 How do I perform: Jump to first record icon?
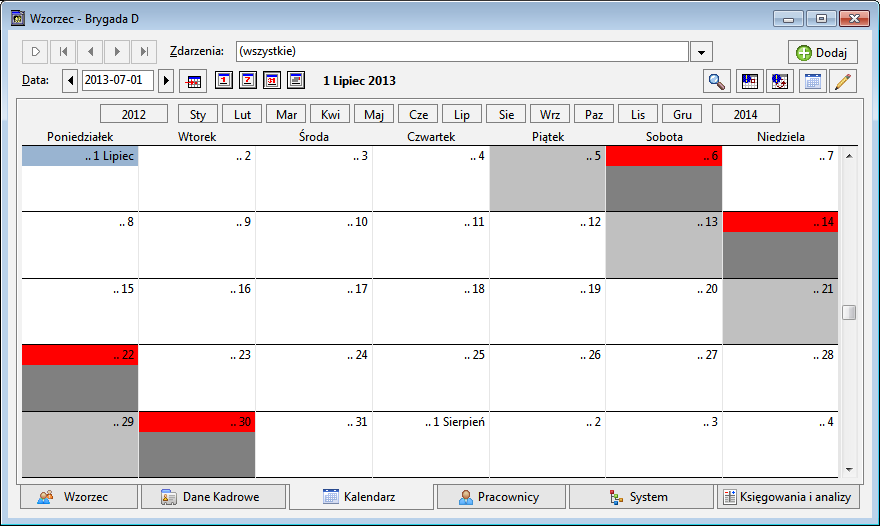(63, 52)
